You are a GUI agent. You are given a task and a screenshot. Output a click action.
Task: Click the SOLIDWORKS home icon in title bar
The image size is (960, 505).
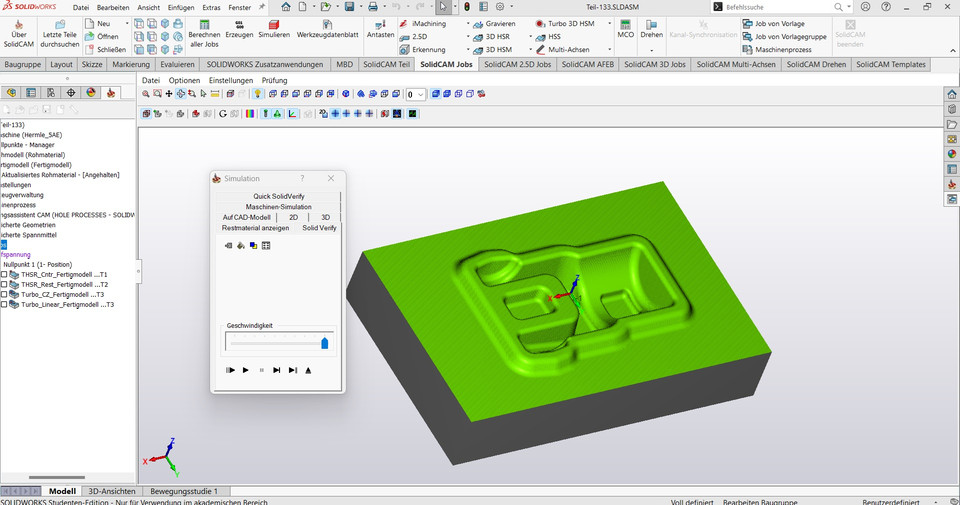click(286, 7)
